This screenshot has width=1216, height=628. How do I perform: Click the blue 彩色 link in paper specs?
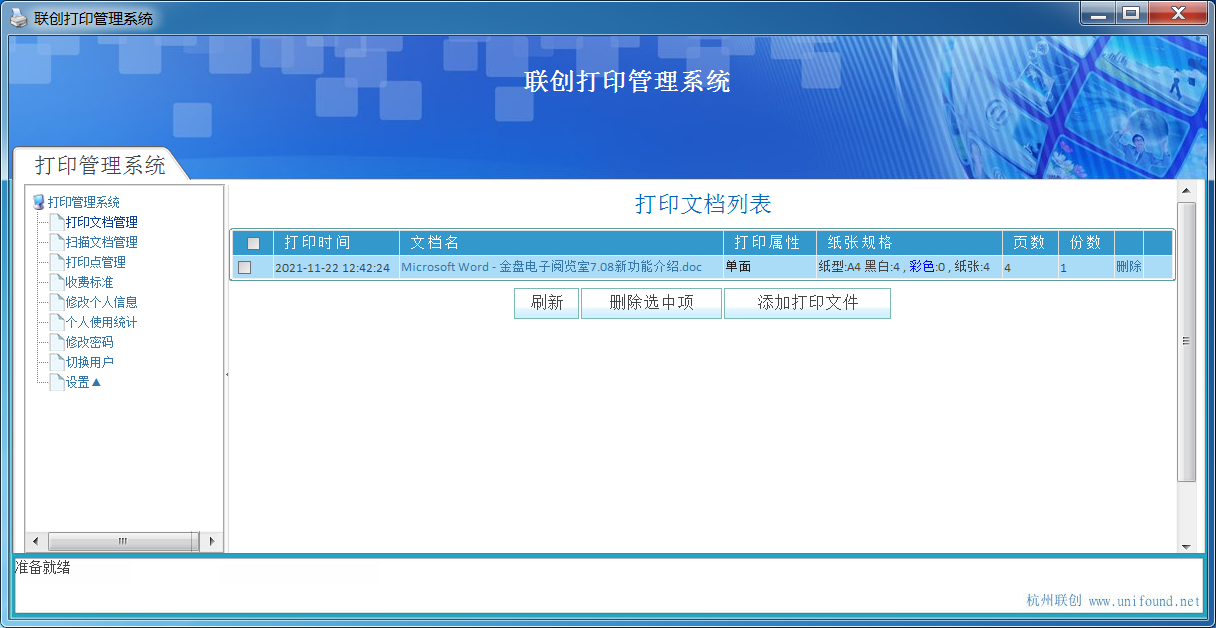click(x=921, y=267)
